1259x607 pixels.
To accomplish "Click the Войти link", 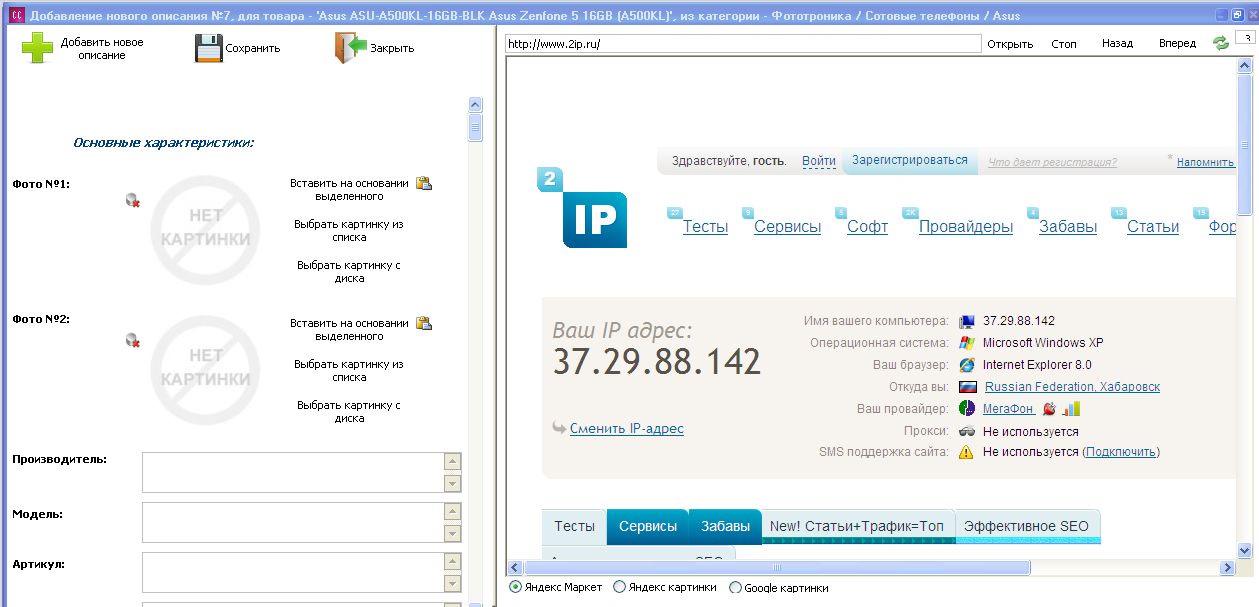I will [x=819, y=161].
